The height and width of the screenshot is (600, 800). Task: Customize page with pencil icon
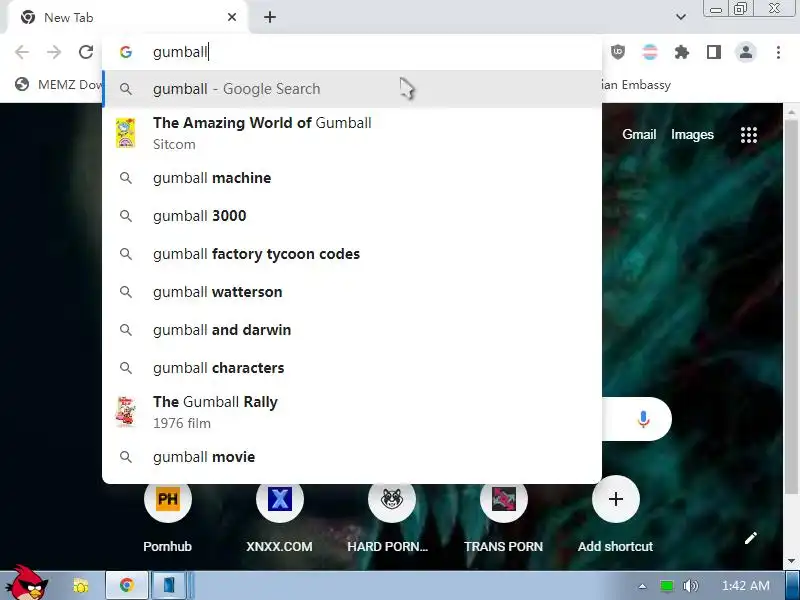pos(751,538)
